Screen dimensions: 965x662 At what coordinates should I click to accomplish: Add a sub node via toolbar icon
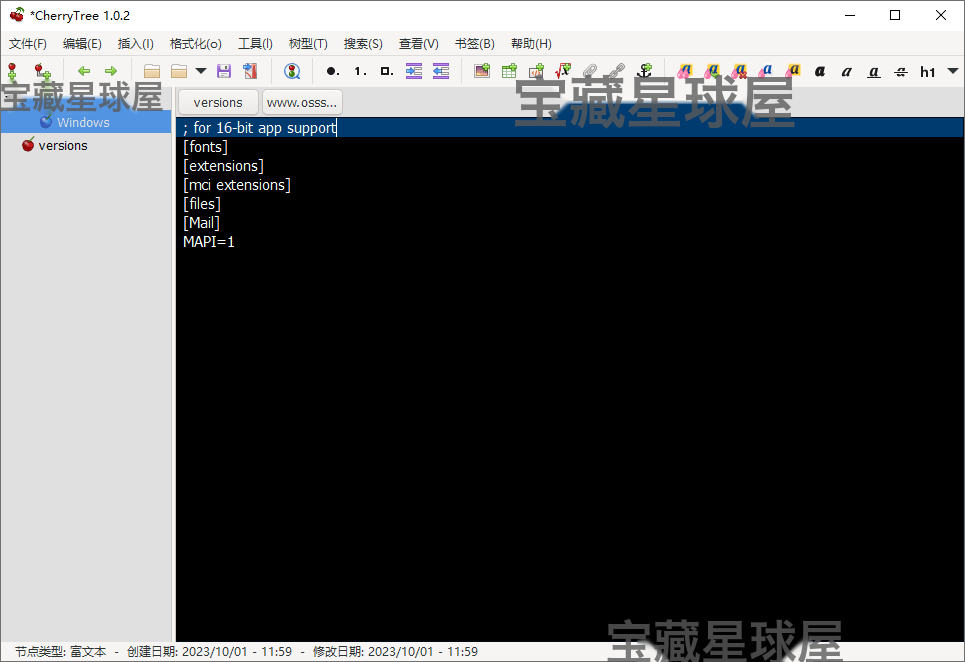42,71
